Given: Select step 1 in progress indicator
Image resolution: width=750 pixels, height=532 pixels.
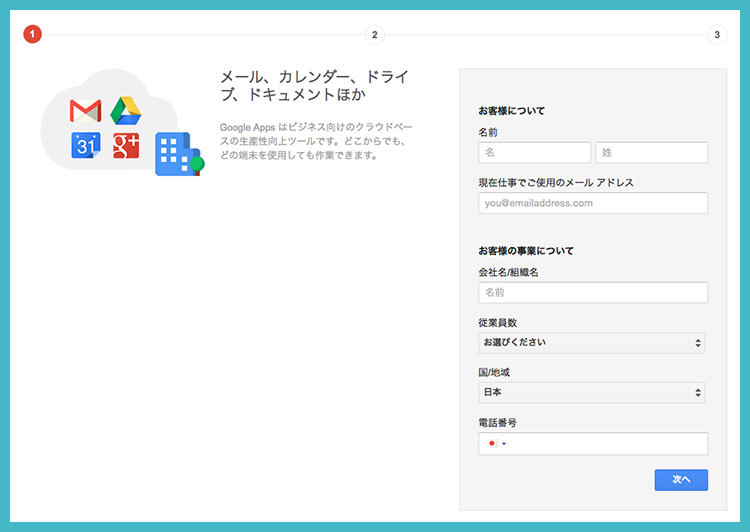Looking at the screenshot, I should click(33, 34).
